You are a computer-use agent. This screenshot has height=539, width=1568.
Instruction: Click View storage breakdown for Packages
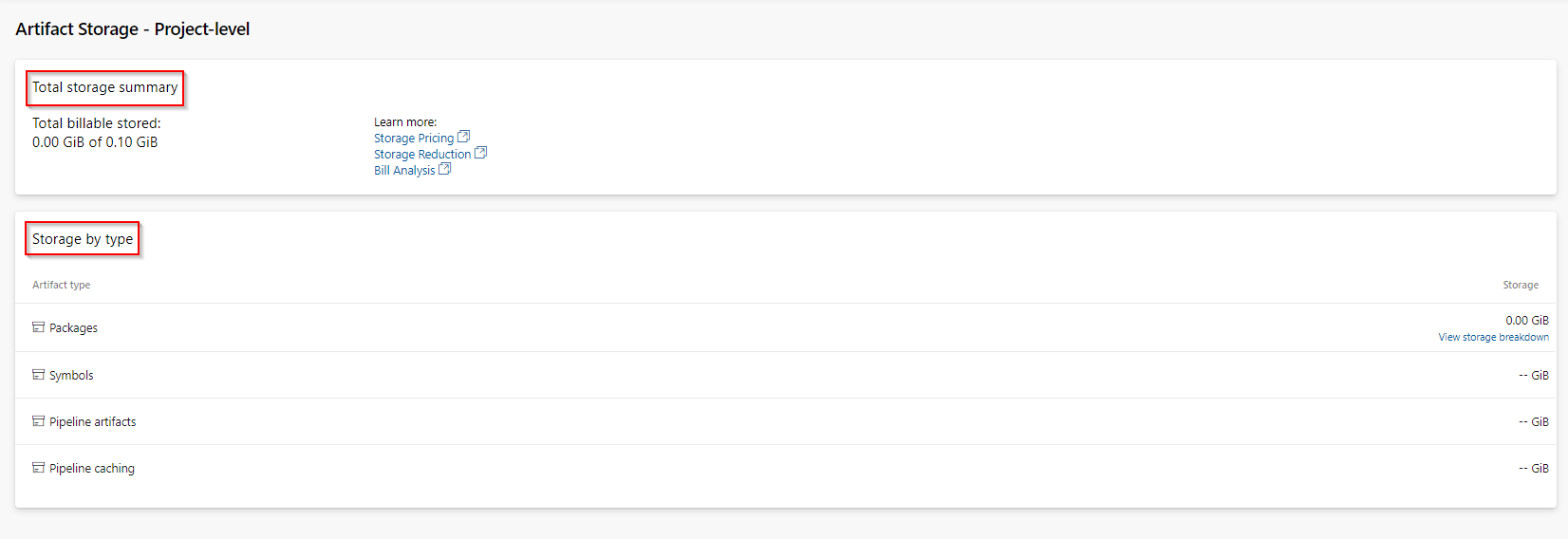click(x=1493, y=337)
